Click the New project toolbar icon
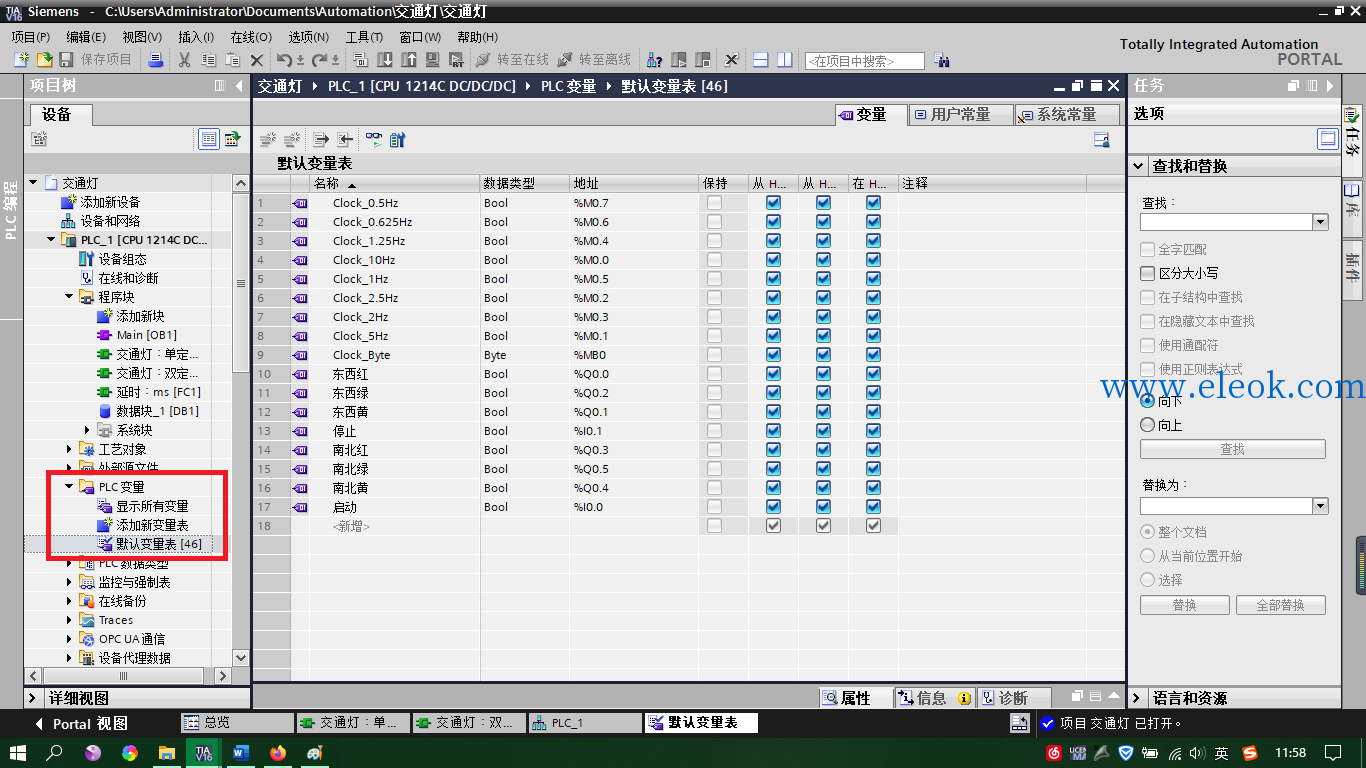 click(x=20, y=60)
